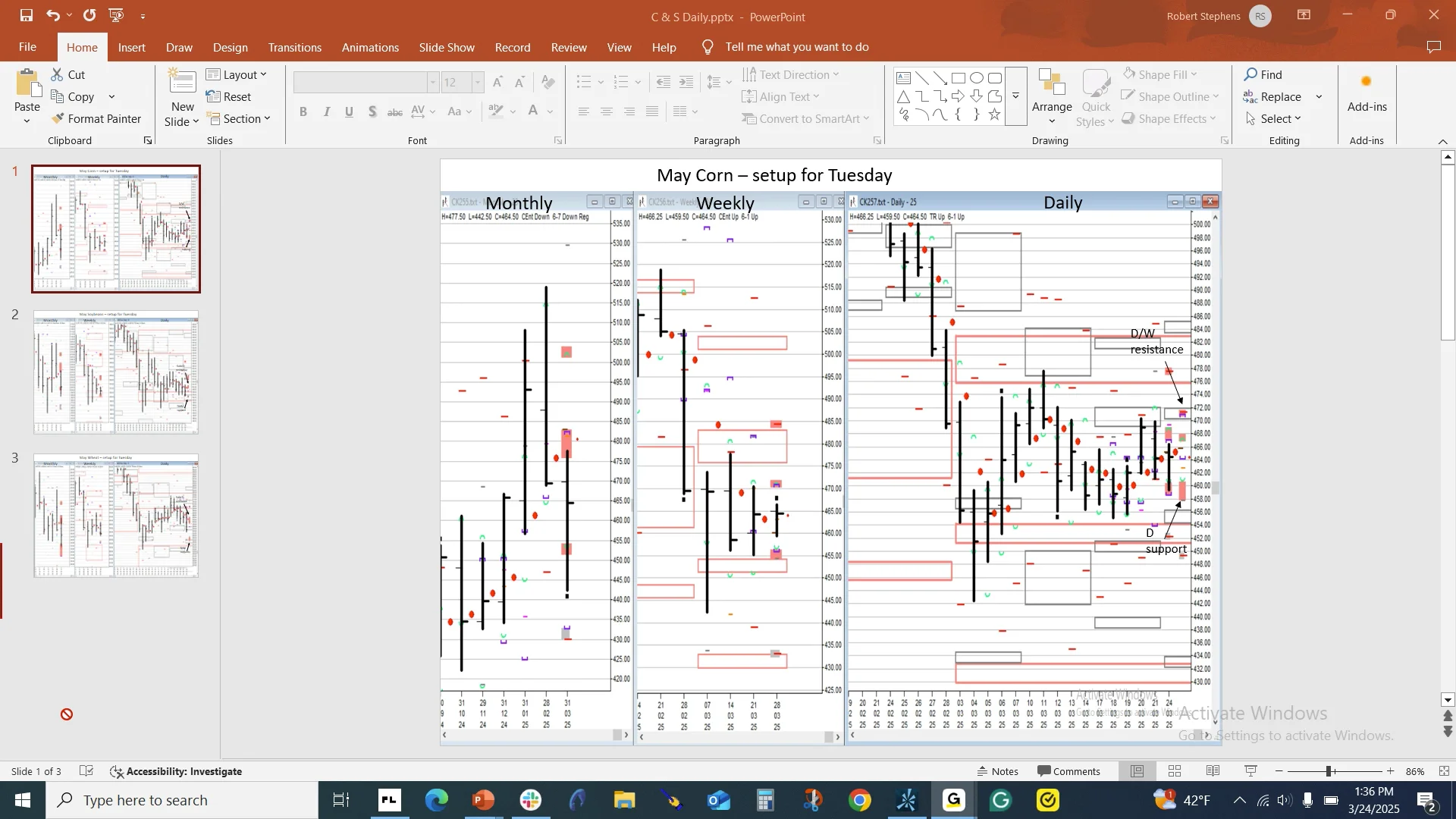Switch to Slide Sorter view icon
1456x819 pixels.
(x=1175, y=771)
